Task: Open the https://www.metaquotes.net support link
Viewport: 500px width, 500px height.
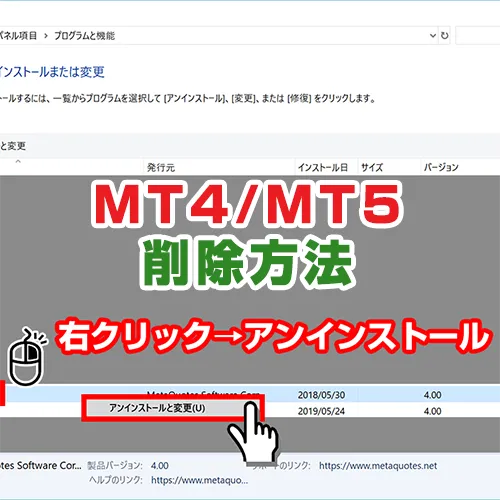Action: (x=378, y=466)
